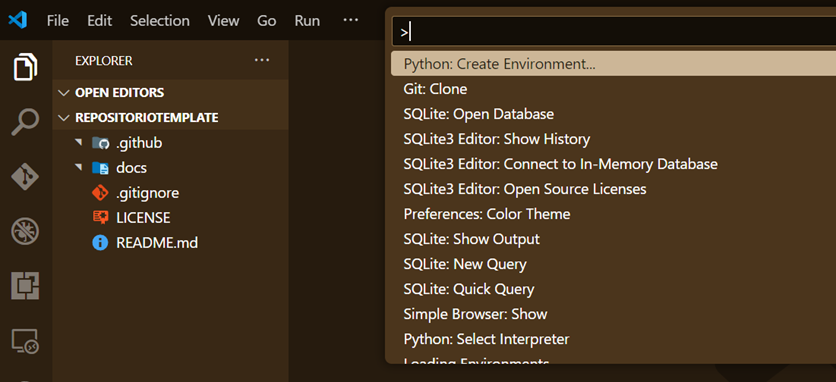This screenshot has height=382, width=836.
Task: Click the EXPLORER panel title
Action: click(x=104, y=61)
